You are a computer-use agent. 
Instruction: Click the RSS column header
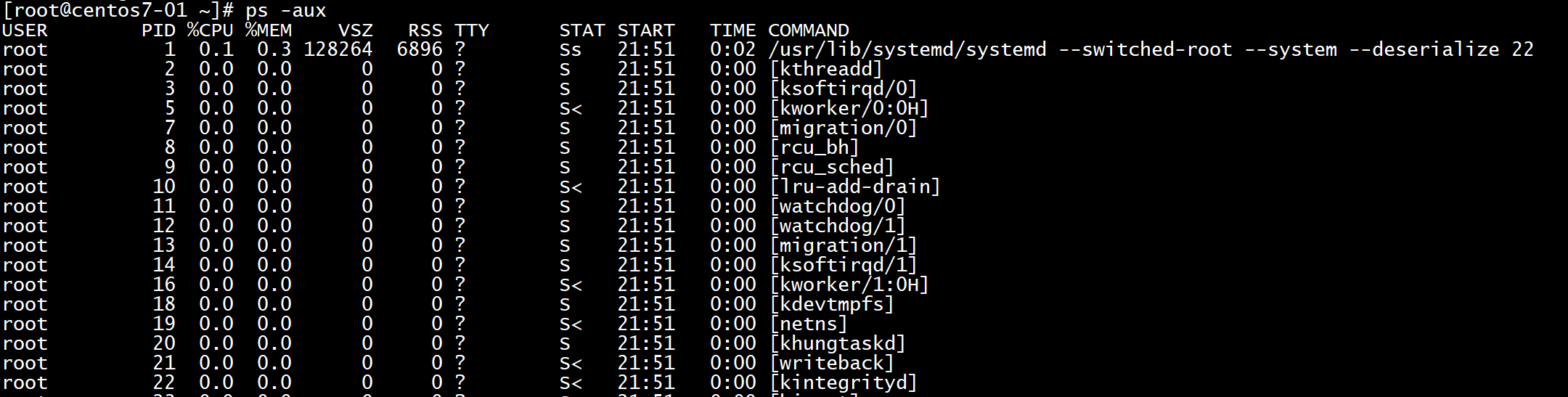tap(425, 30)
